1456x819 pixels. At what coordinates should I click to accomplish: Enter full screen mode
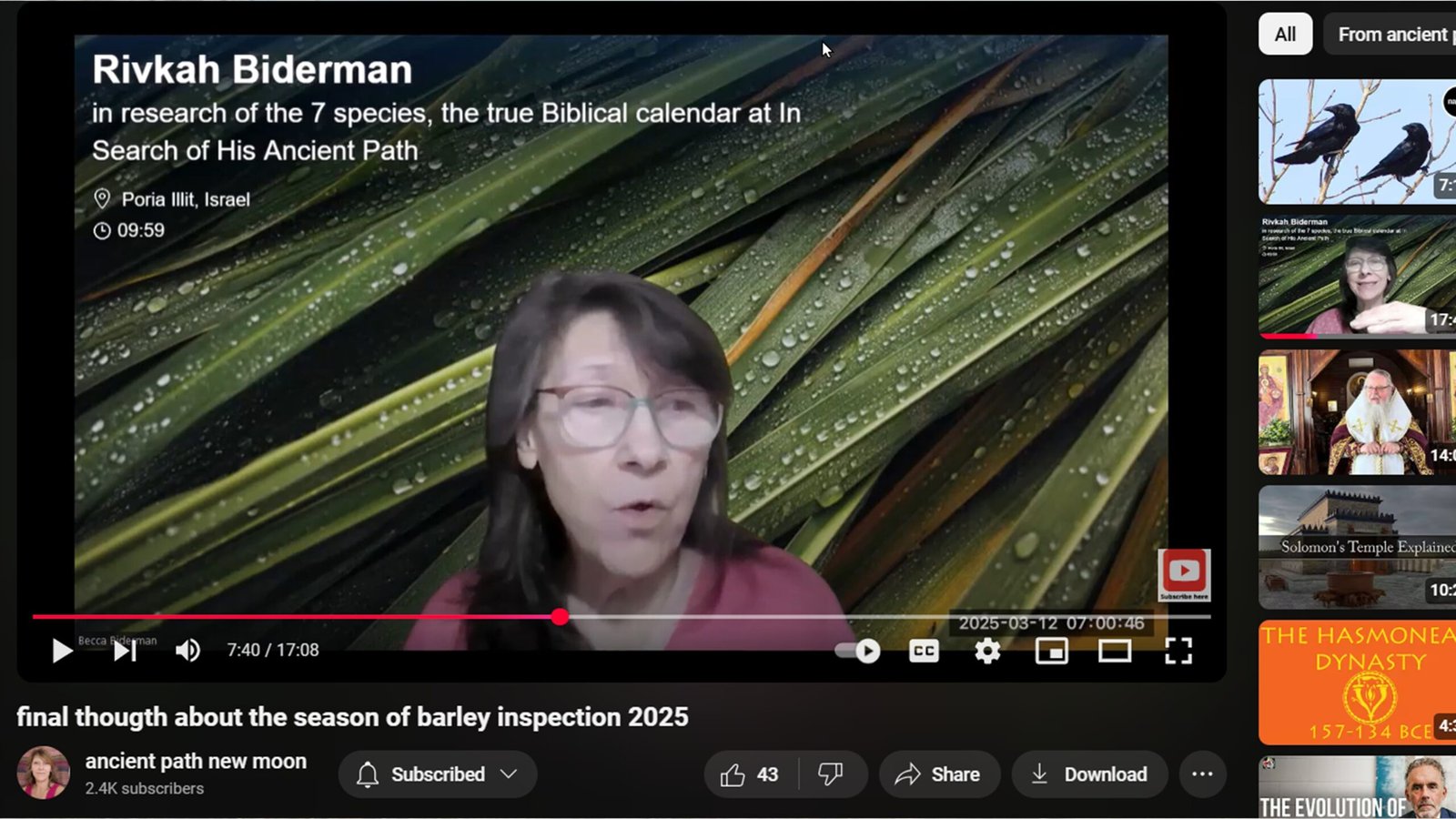1178,651
